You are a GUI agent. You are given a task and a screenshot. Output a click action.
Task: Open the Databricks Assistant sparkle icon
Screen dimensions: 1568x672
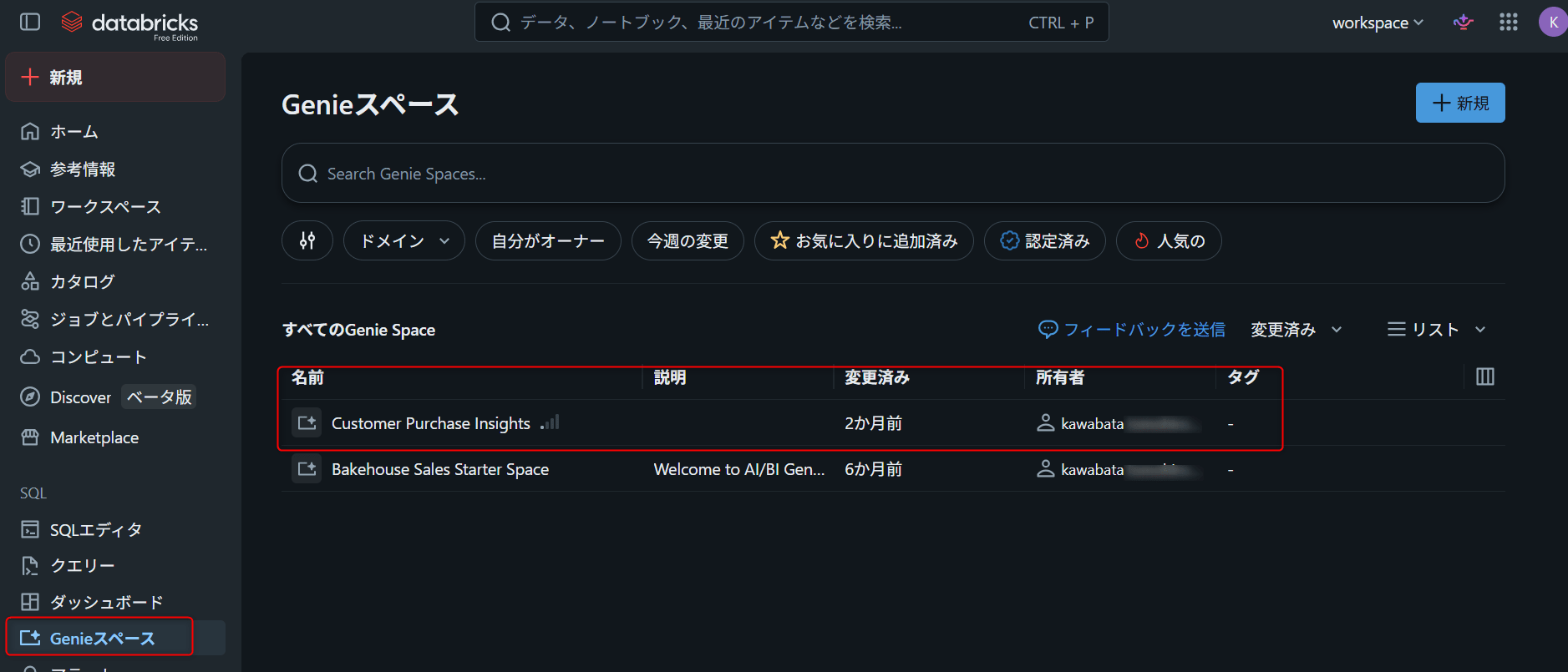1464,23
